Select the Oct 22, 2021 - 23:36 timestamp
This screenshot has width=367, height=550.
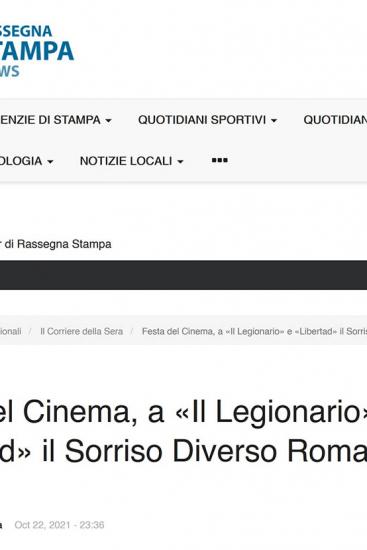click(x=59, y=525)
